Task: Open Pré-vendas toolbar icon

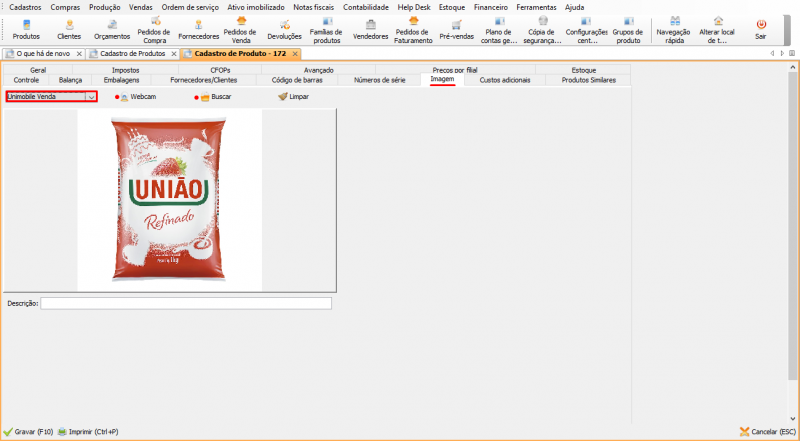Action: 457,30
